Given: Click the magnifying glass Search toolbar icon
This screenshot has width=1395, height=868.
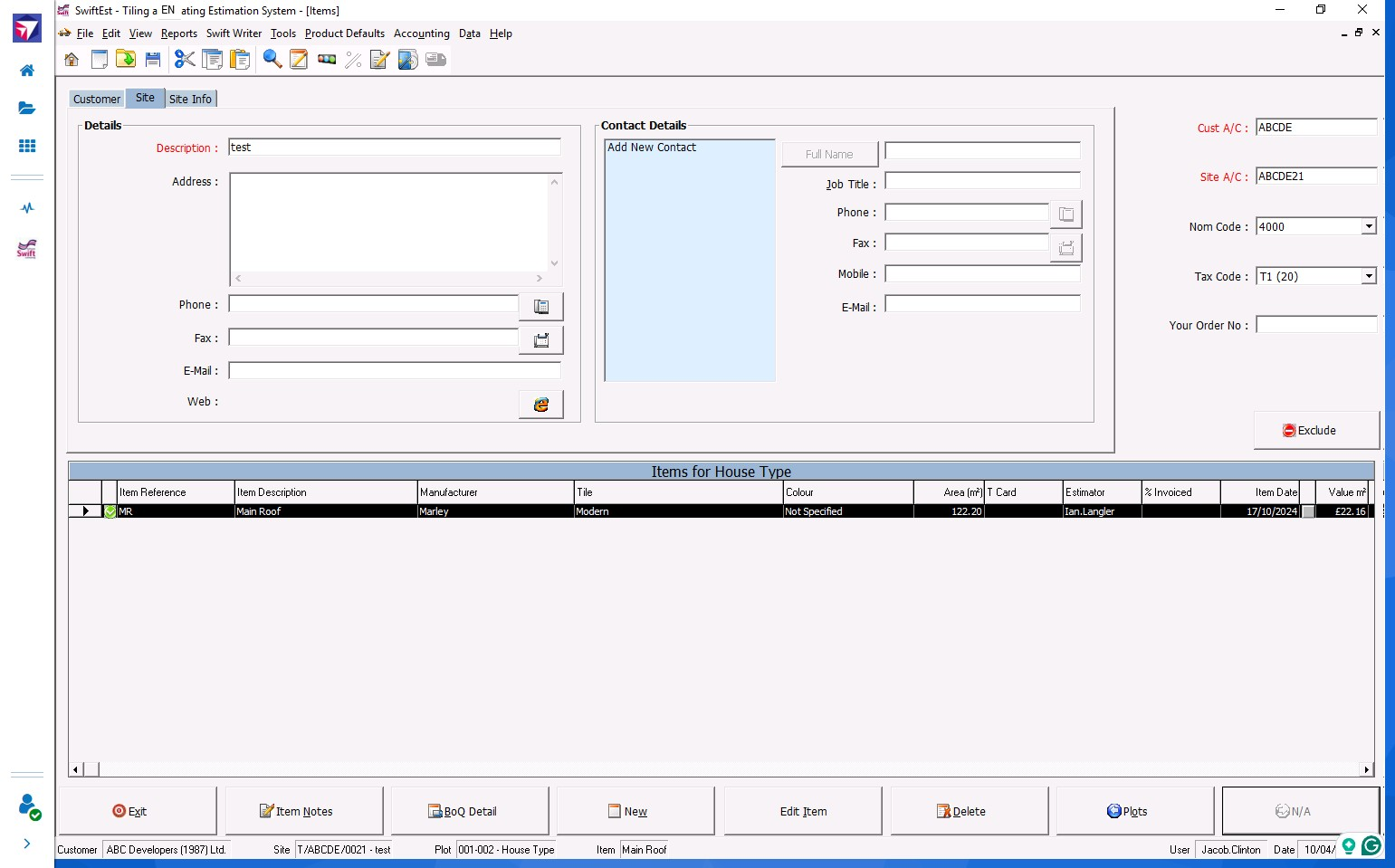Looking at the screenshot, I should pyautogui.click(x=272, y=60).
